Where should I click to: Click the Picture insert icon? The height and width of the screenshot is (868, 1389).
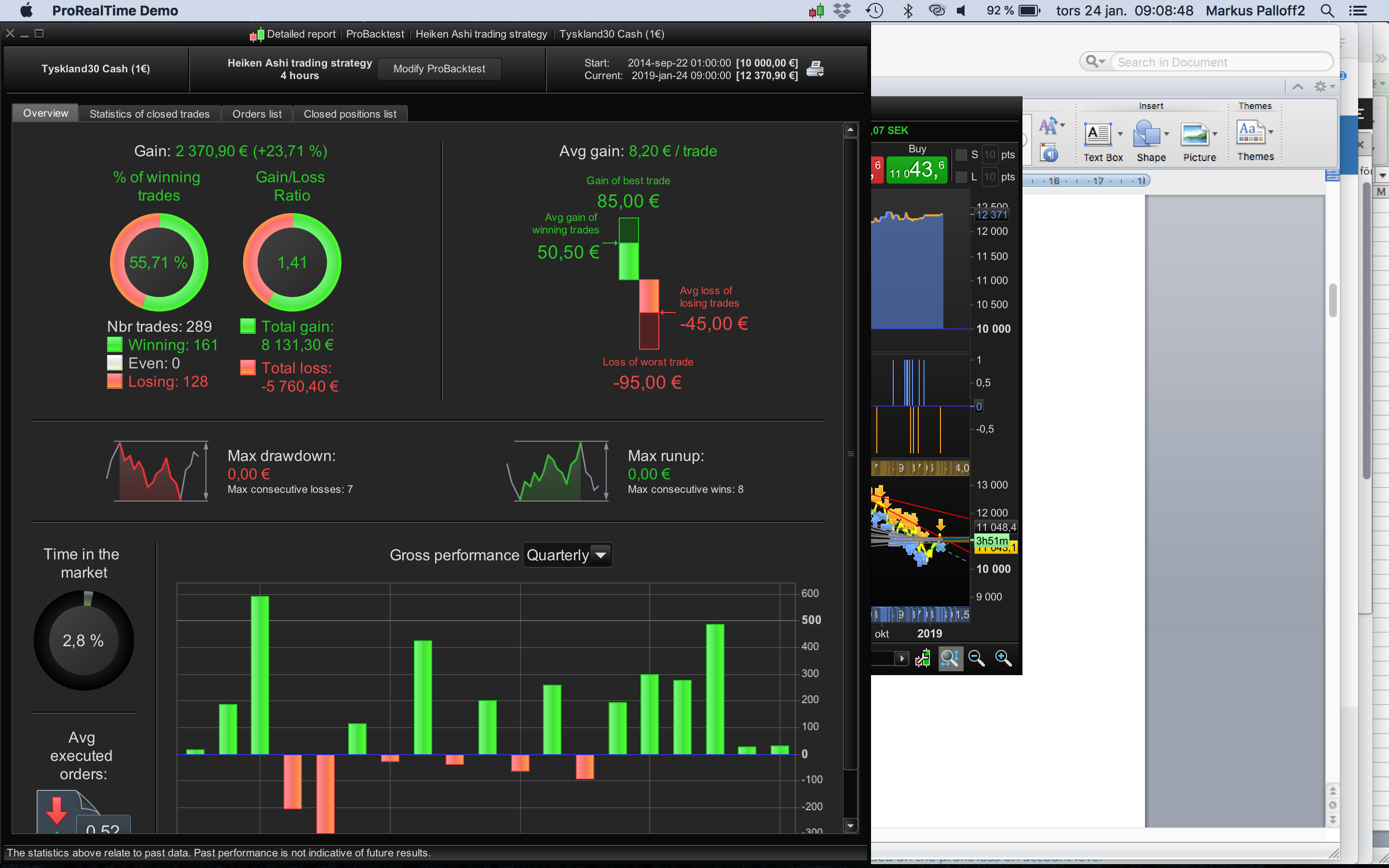point(1195,136)
